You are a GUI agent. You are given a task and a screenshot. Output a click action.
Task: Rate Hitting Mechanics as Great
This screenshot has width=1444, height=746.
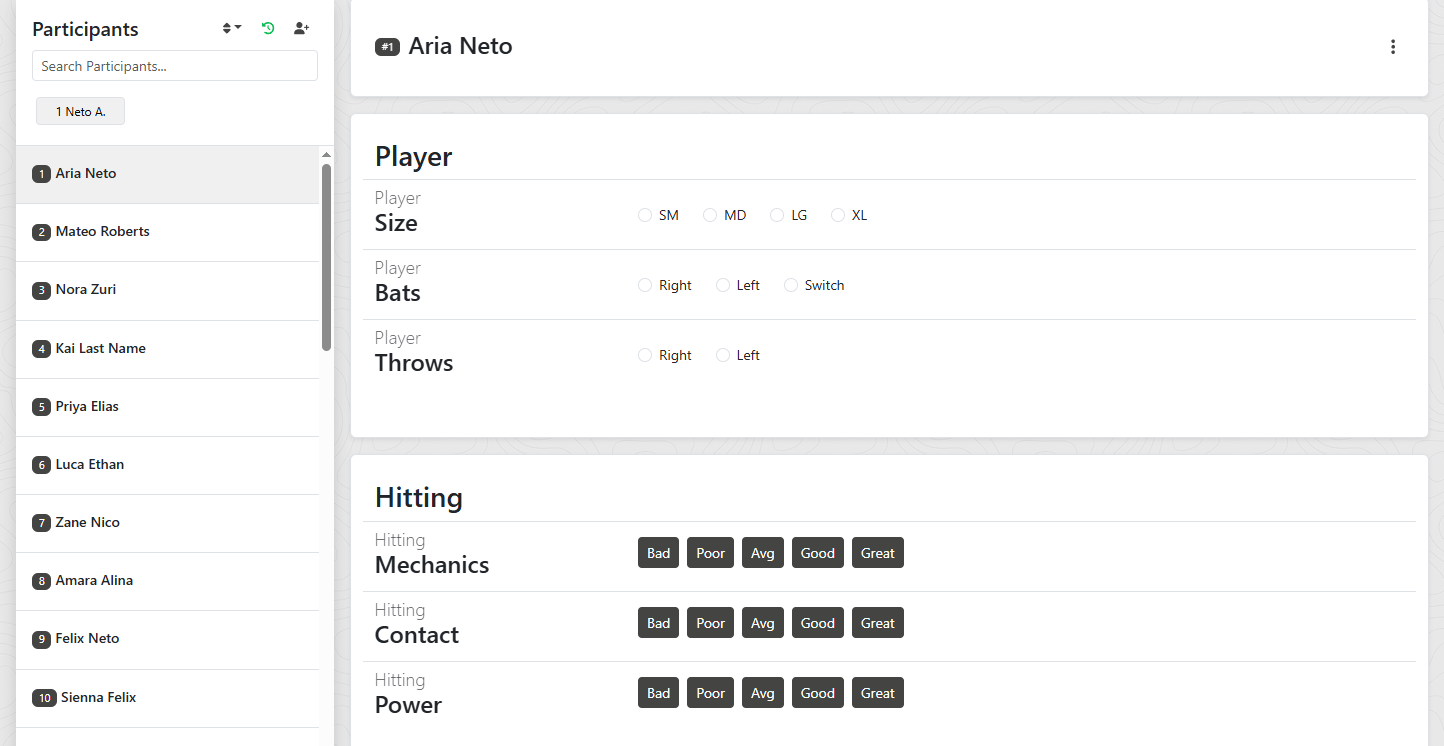877,552
